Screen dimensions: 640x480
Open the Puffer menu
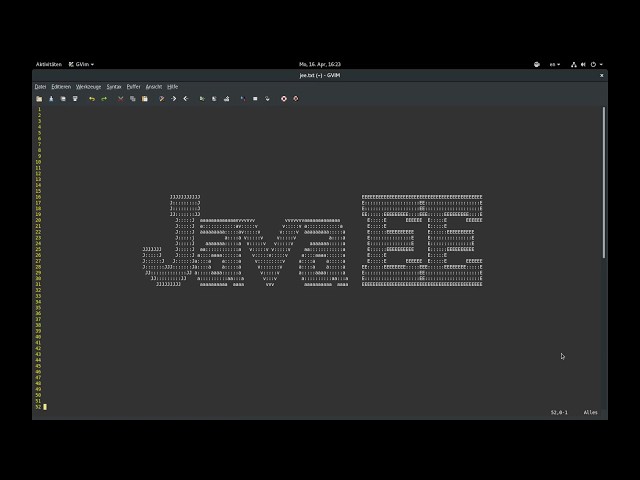(x=133, y=87)
